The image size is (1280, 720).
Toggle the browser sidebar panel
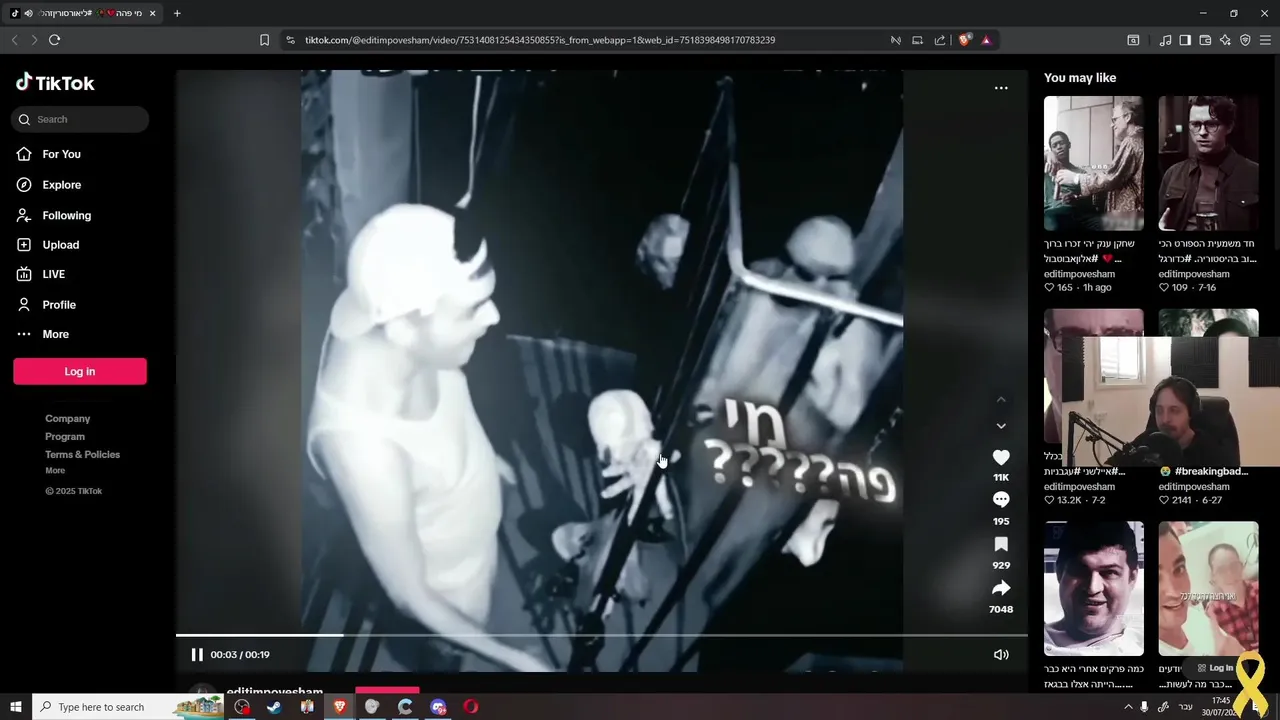pyautogui.click(x=1185, y=40)
